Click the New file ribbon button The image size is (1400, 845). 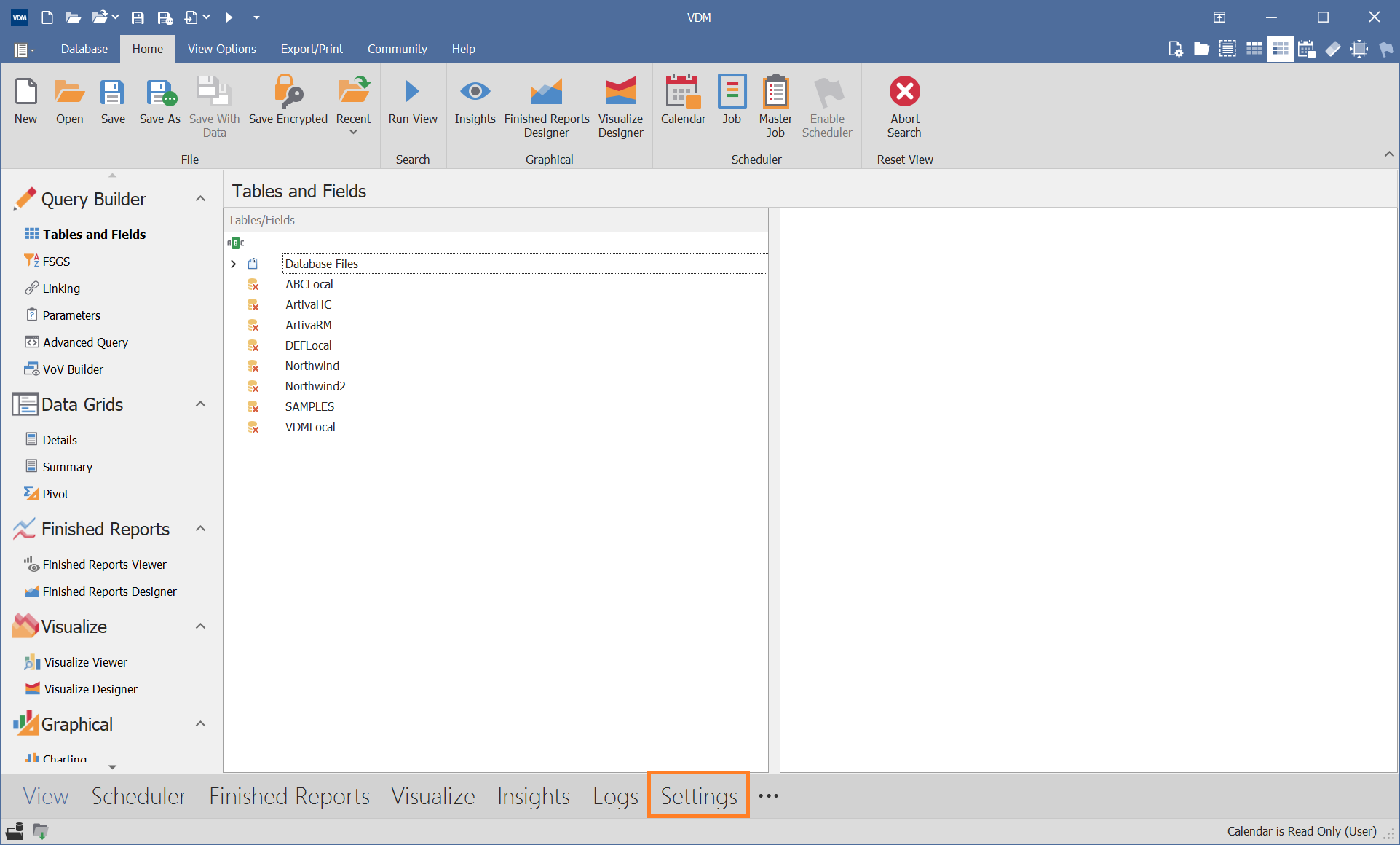tap(25, 102)
